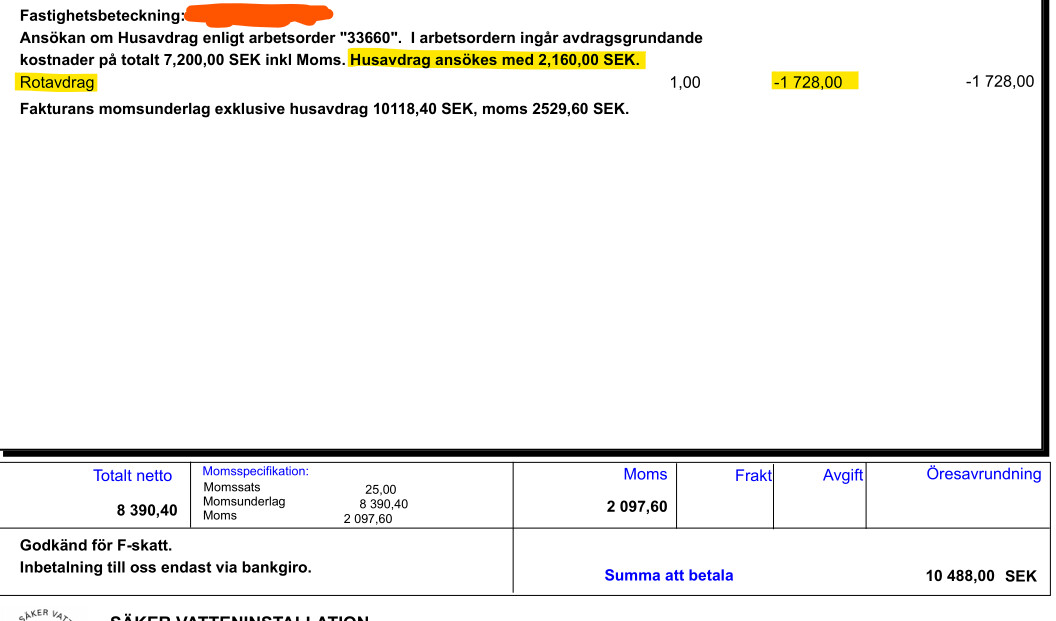Click the Momsspecifikation heading
The width and height of the screenshot is (1056, 621).
[x=255, y=471]
